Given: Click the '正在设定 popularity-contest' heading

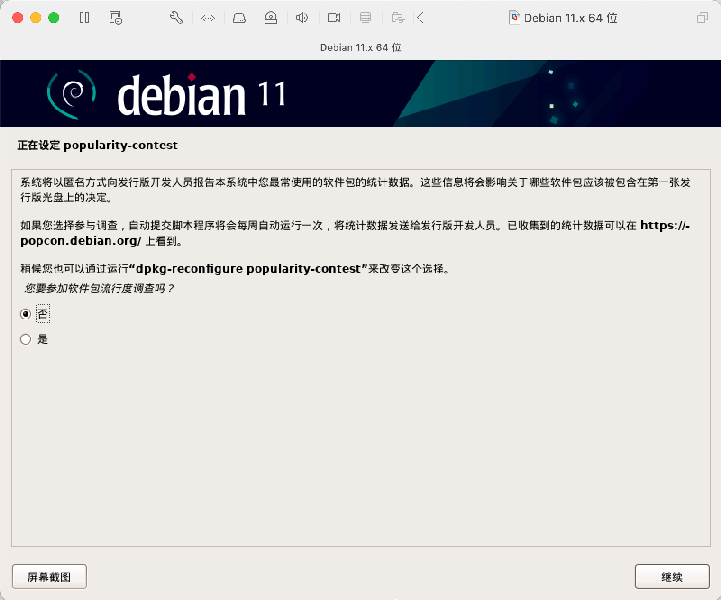Looking at the screenshot, I should coord(97,145).
